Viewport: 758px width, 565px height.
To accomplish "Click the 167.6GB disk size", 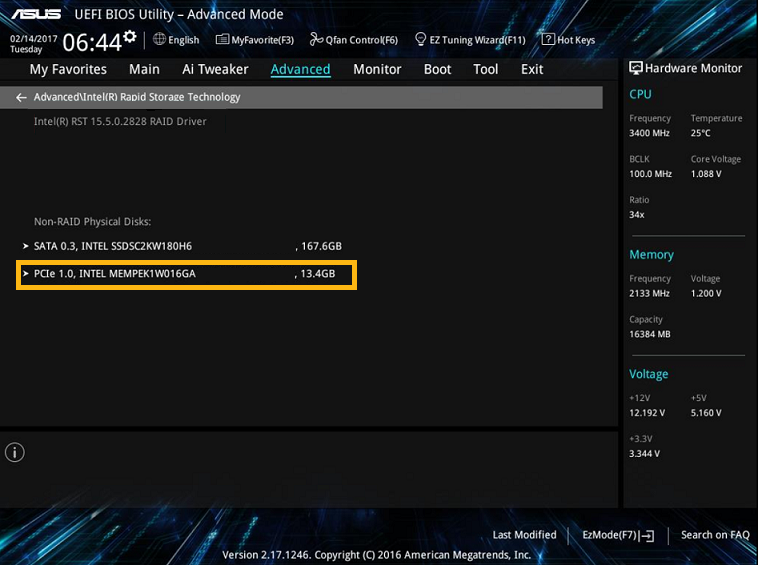I will tap(321, 246).
